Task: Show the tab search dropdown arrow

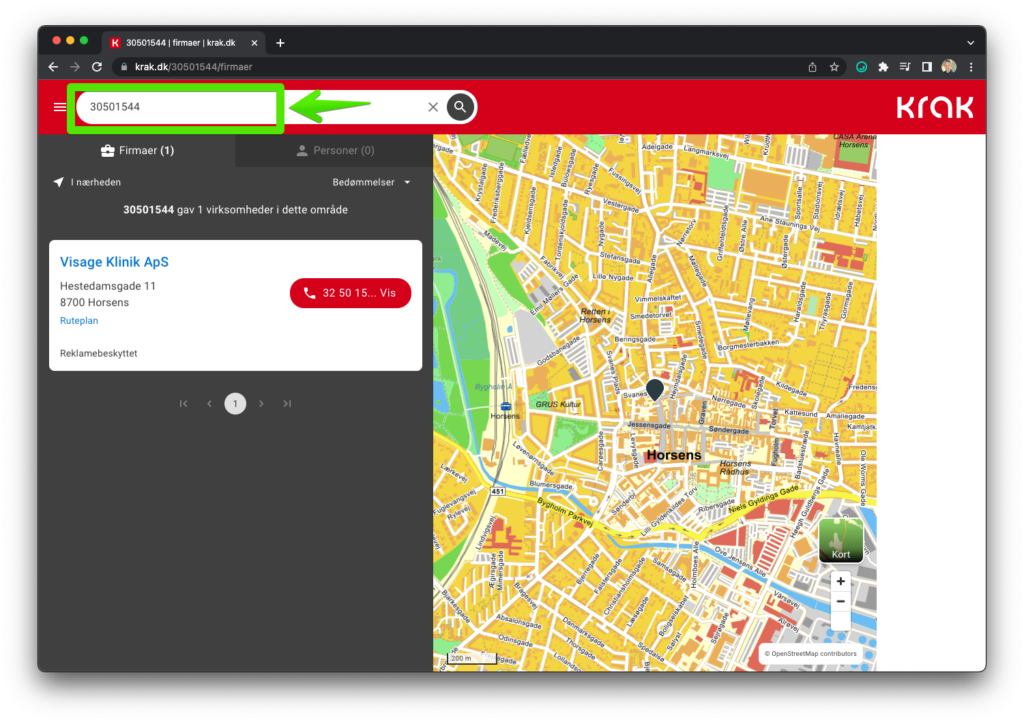Action: point(971,43)
